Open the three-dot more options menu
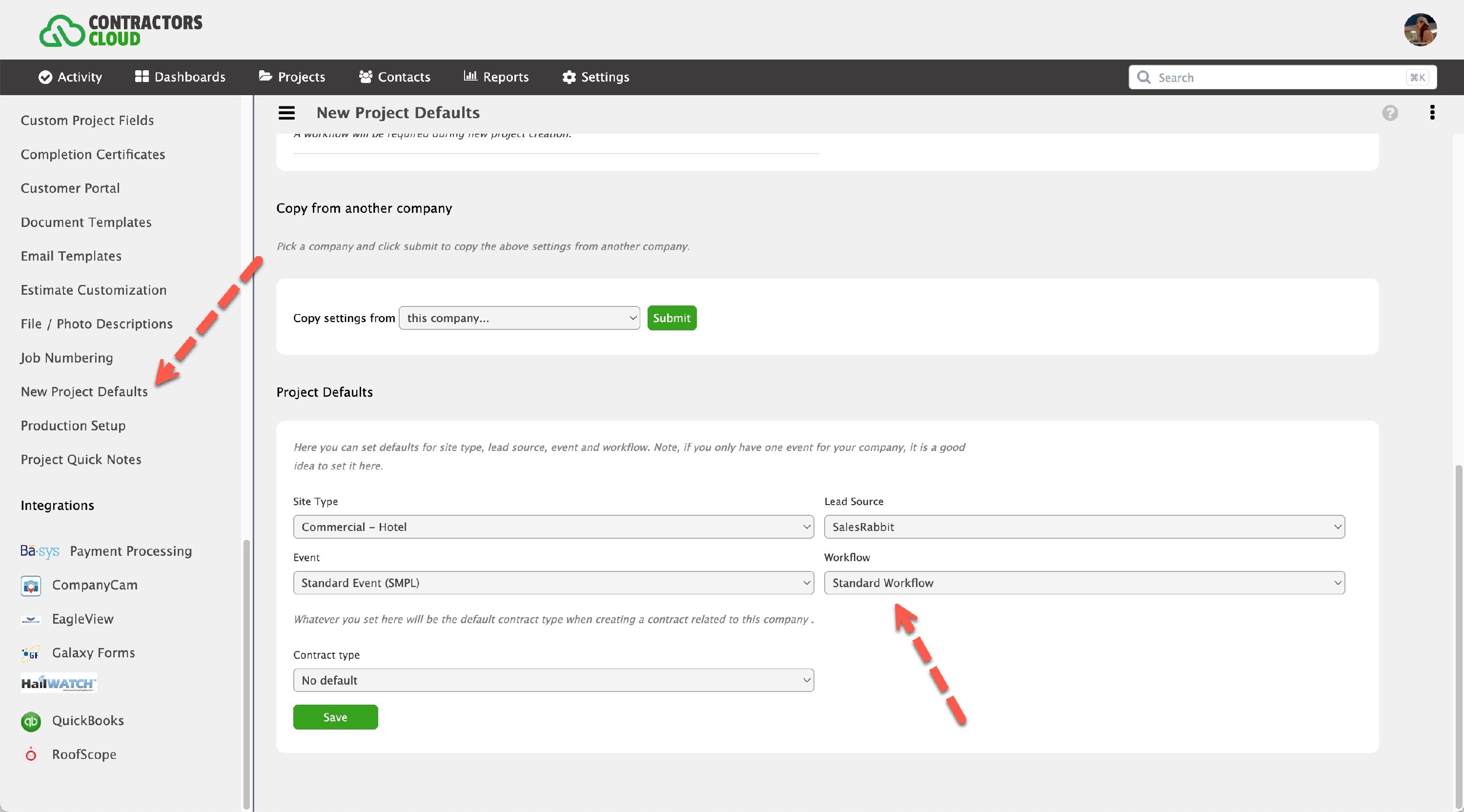This screenshot has height=812, width=1464. (1432, 113)
